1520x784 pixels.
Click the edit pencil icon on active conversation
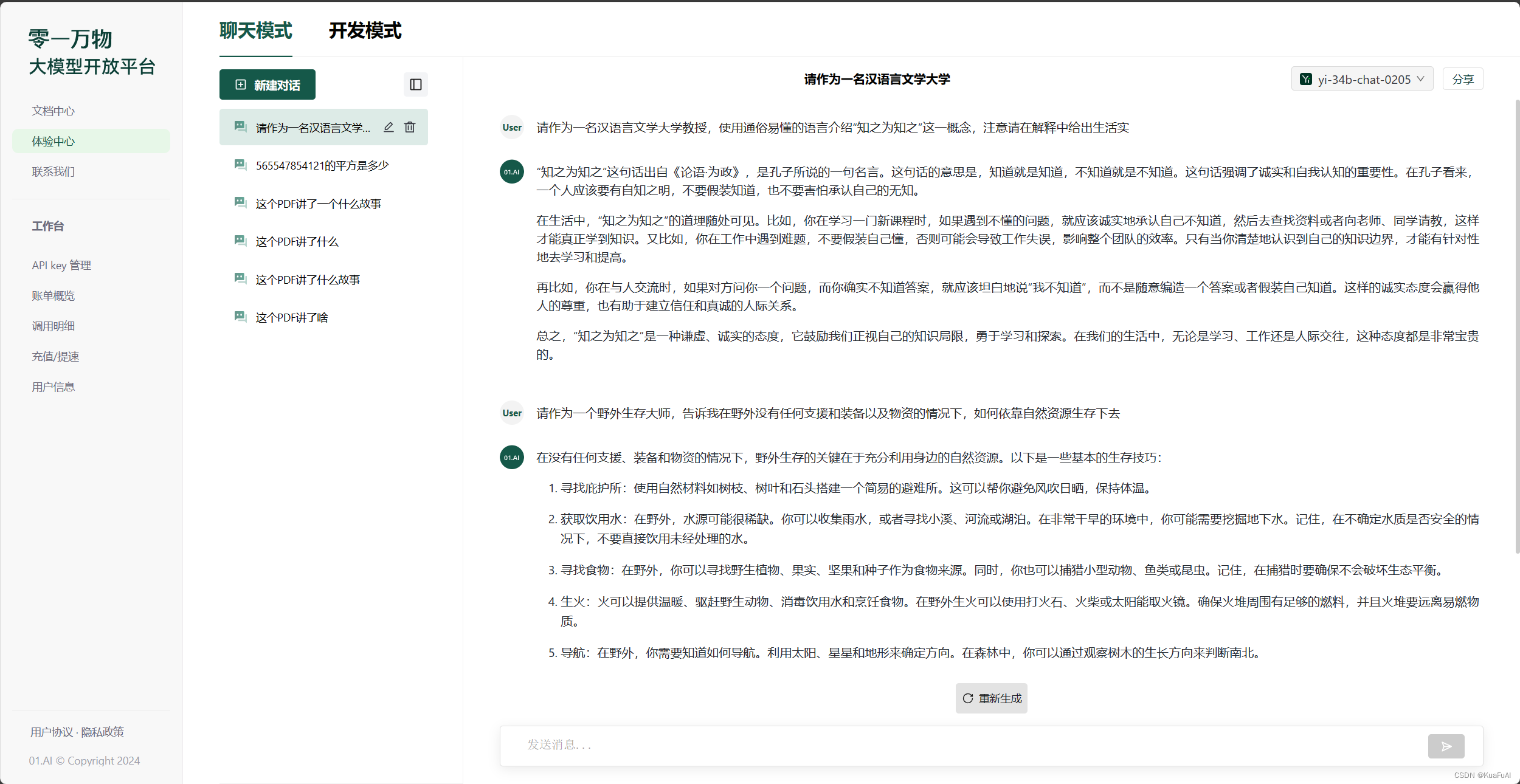(x=389, y=127)
